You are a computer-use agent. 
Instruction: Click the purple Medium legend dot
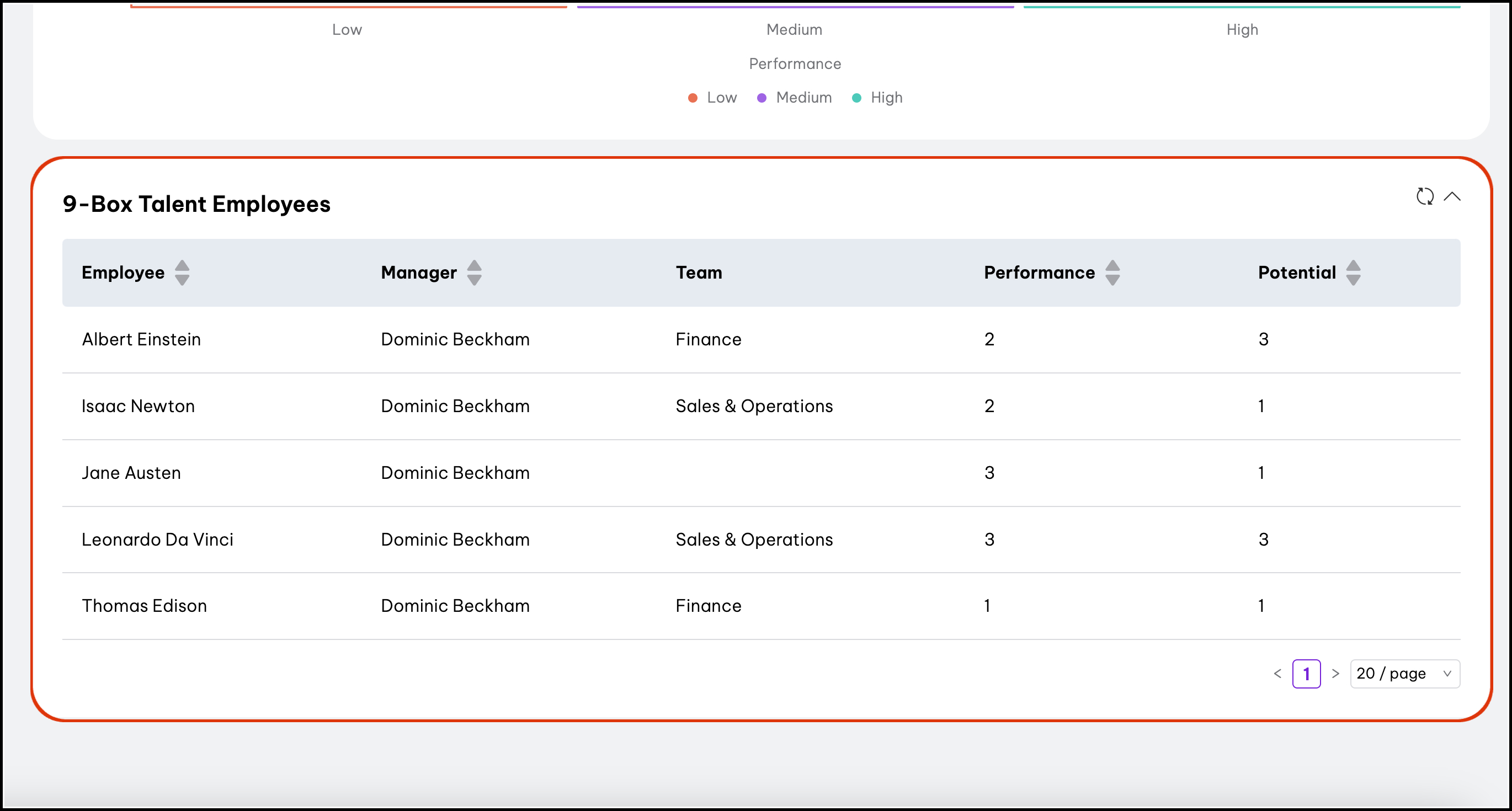click(762, 98)
